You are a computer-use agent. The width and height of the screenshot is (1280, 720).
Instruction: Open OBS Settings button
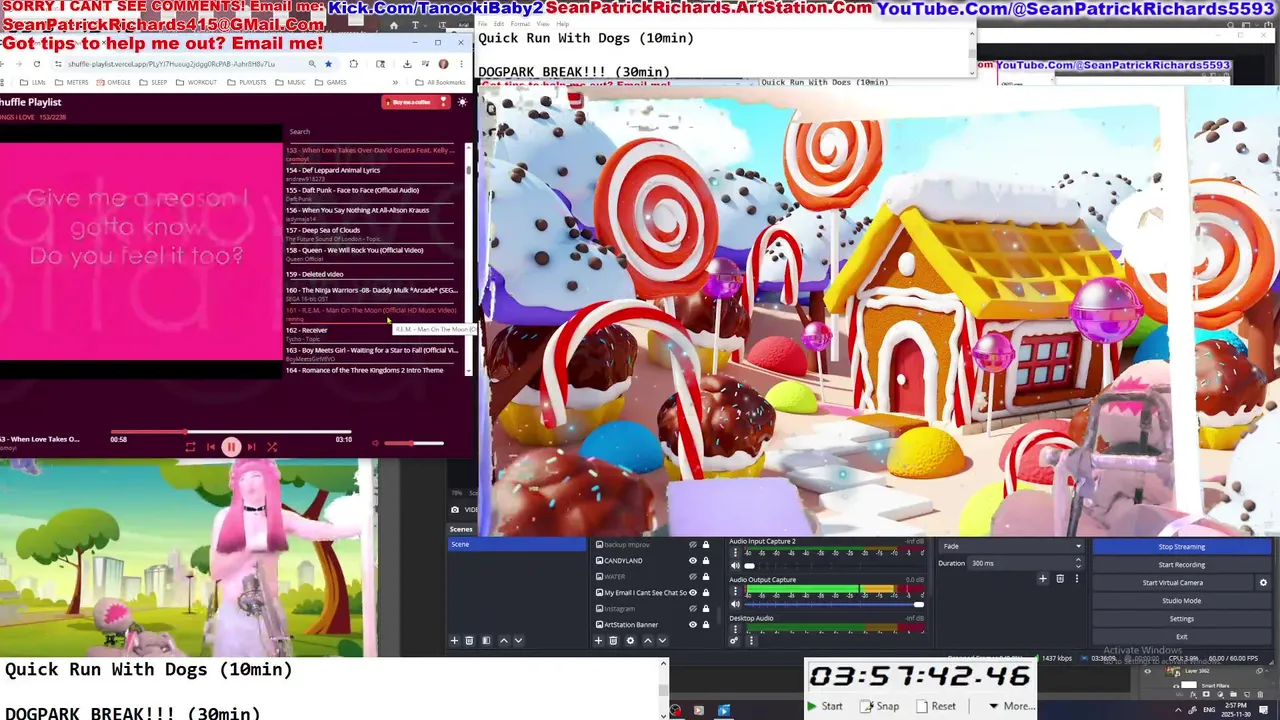click(1182, 619)
